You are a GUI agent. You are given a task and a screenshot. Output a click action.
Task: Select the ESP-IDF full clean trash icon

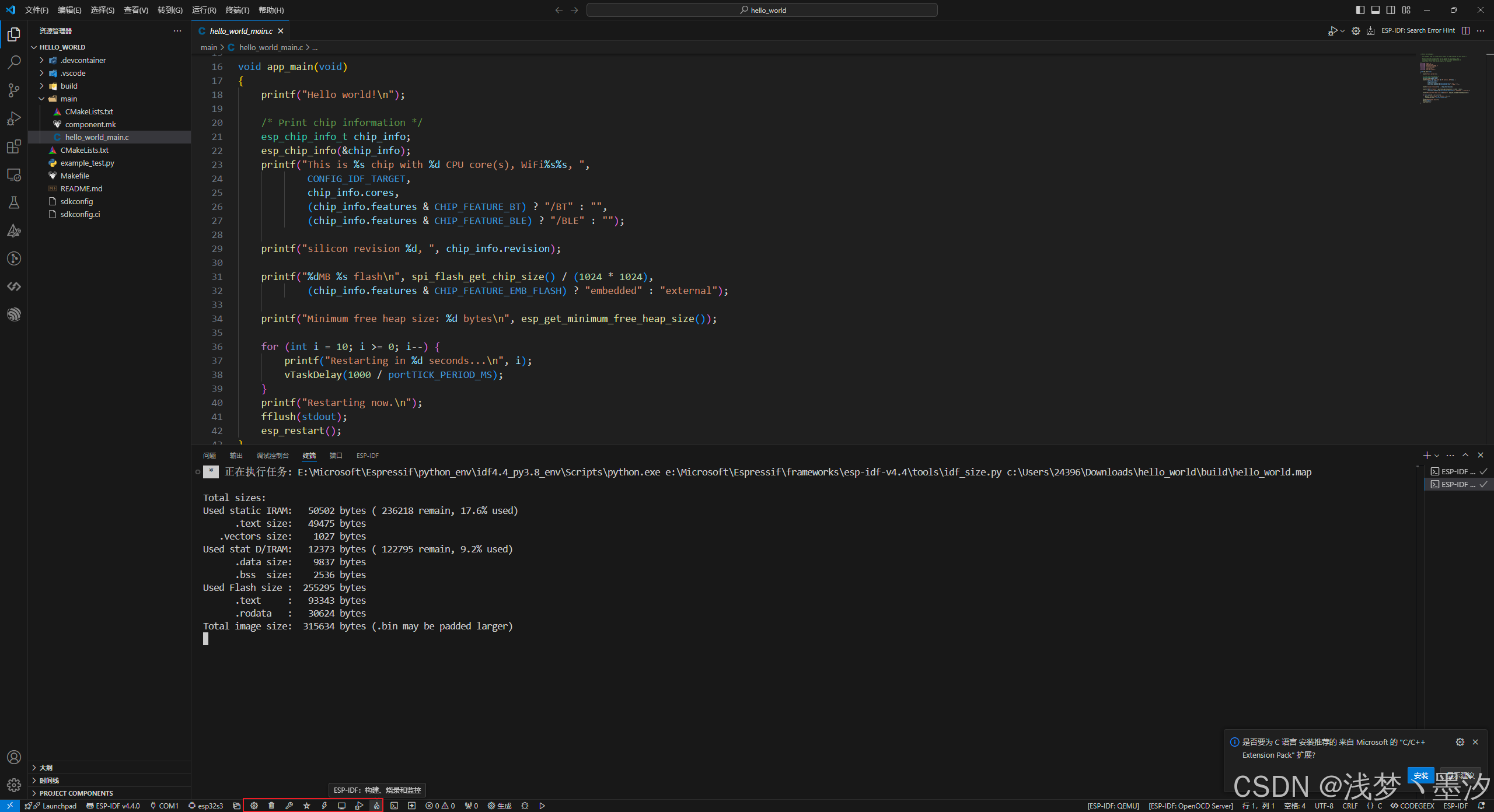pyautogui.click(x=271, y=806)
